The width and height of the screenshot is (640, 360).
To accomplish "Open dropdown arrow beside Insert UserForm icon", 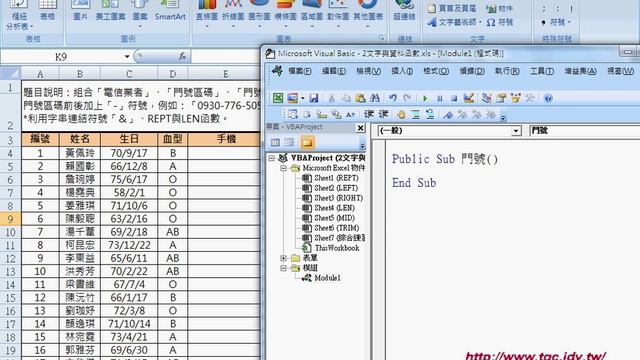I will (302, 98).
